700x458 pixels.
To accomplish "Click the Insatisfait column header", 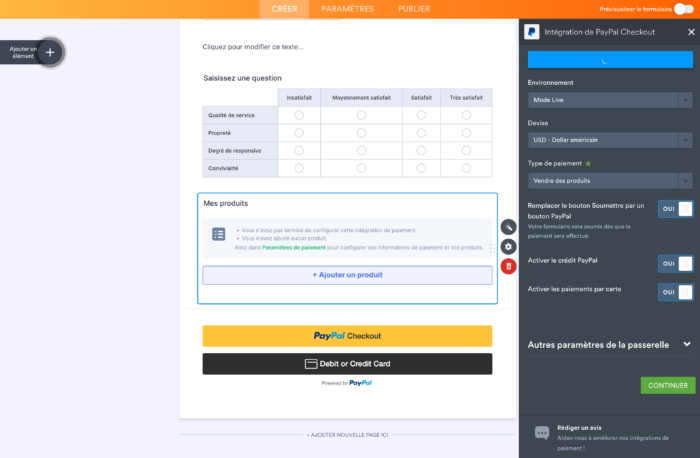I will point(299,98).
